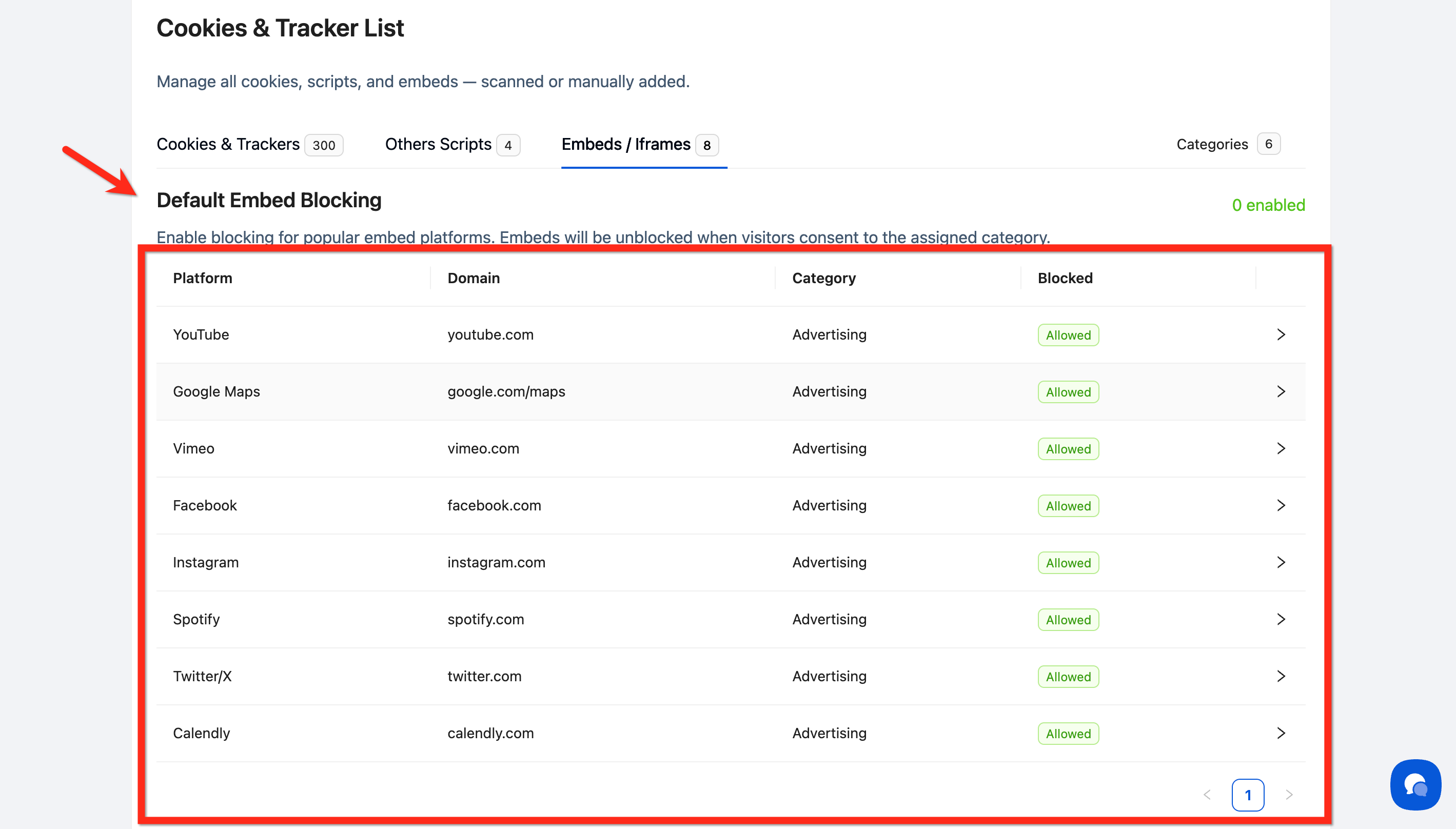
Task: Select page 1 in pagination
Action: pos(1248,795)
